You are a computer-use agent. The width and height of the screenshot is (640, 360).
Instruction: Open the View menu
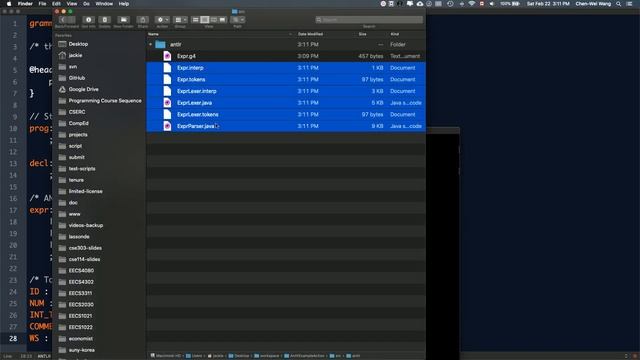(x=72, y=4)
